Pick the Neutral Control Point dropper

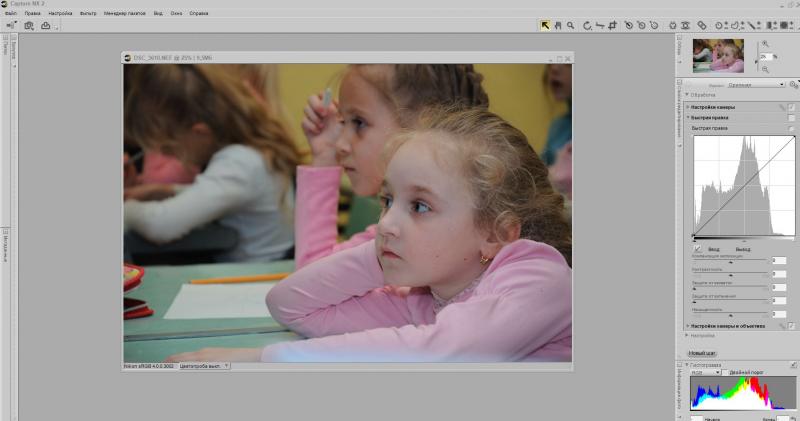pyautogui.click(x=642, y=25)
